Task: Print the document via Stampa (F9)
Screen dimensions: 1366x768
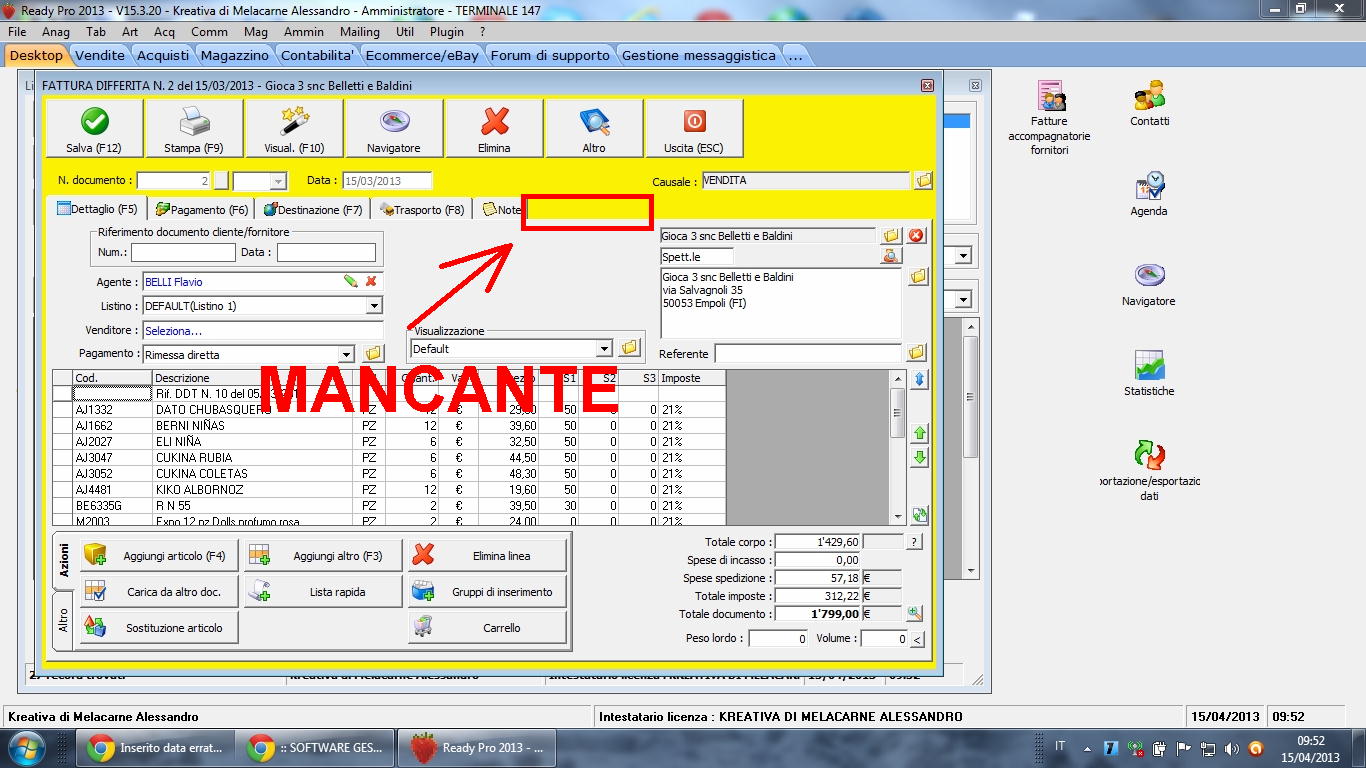Action: click(x=194, y=128)
